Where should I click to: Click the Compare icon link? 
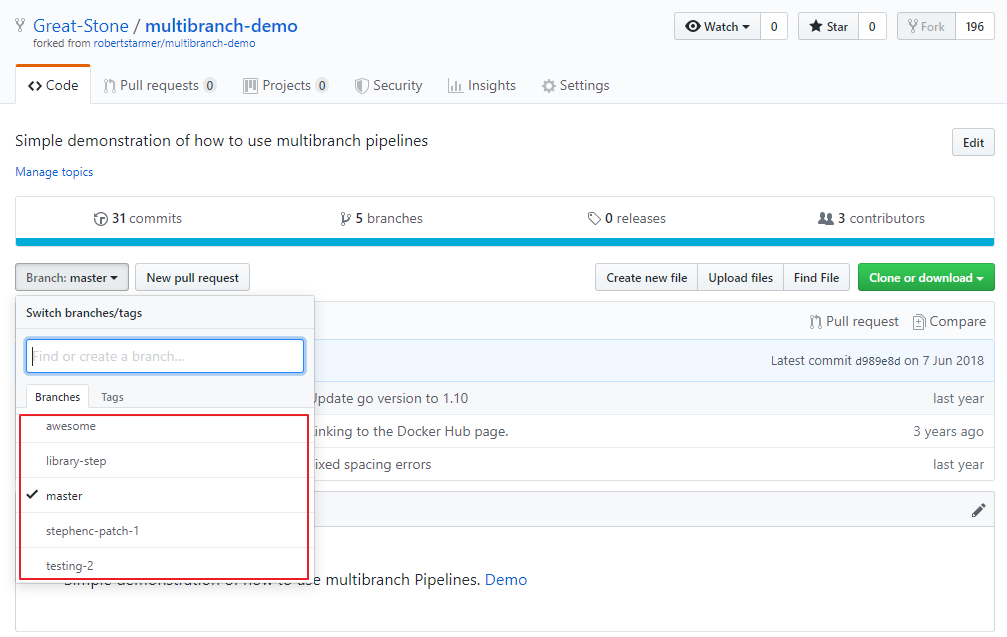coord(919,322)
